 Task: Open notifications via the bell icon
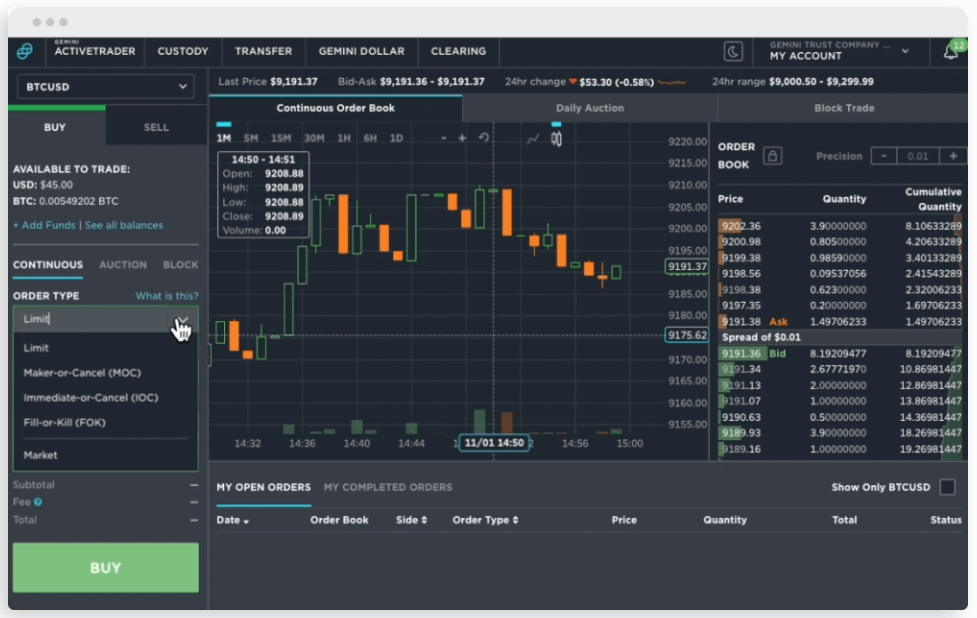click(x=951, y=51)
